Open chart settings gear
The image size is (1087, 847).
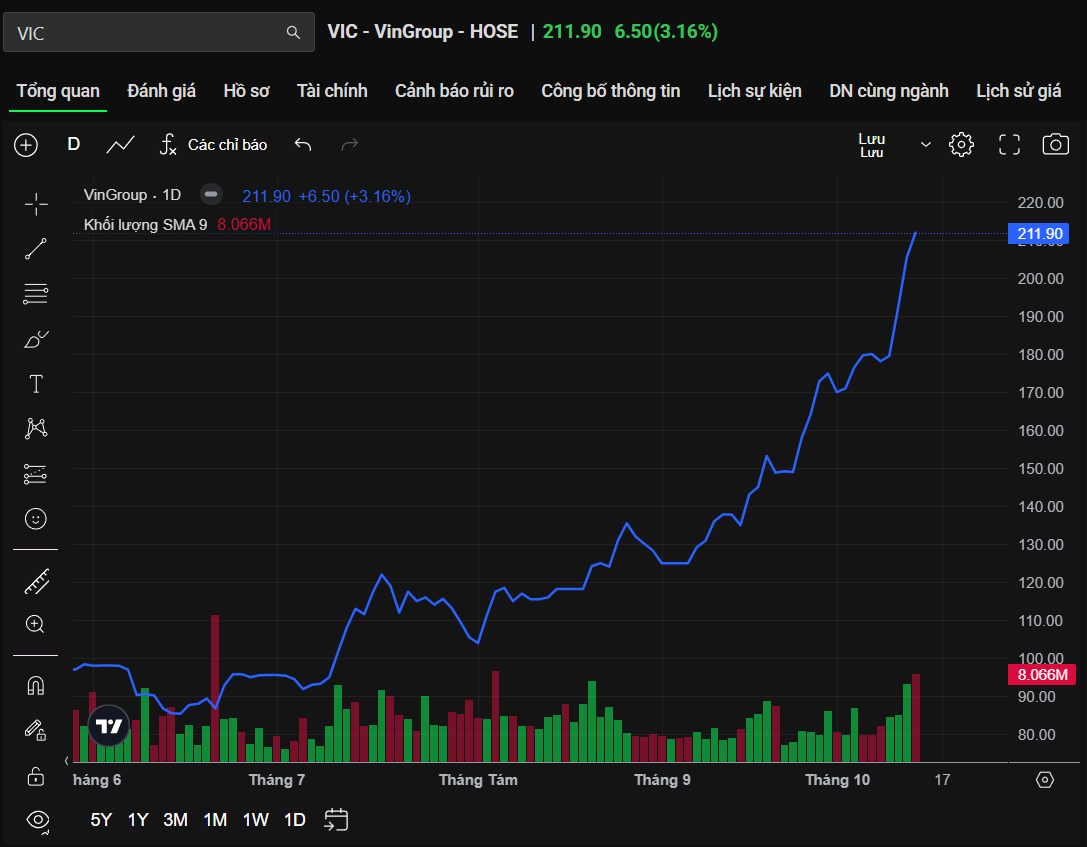tap(961, 145)
